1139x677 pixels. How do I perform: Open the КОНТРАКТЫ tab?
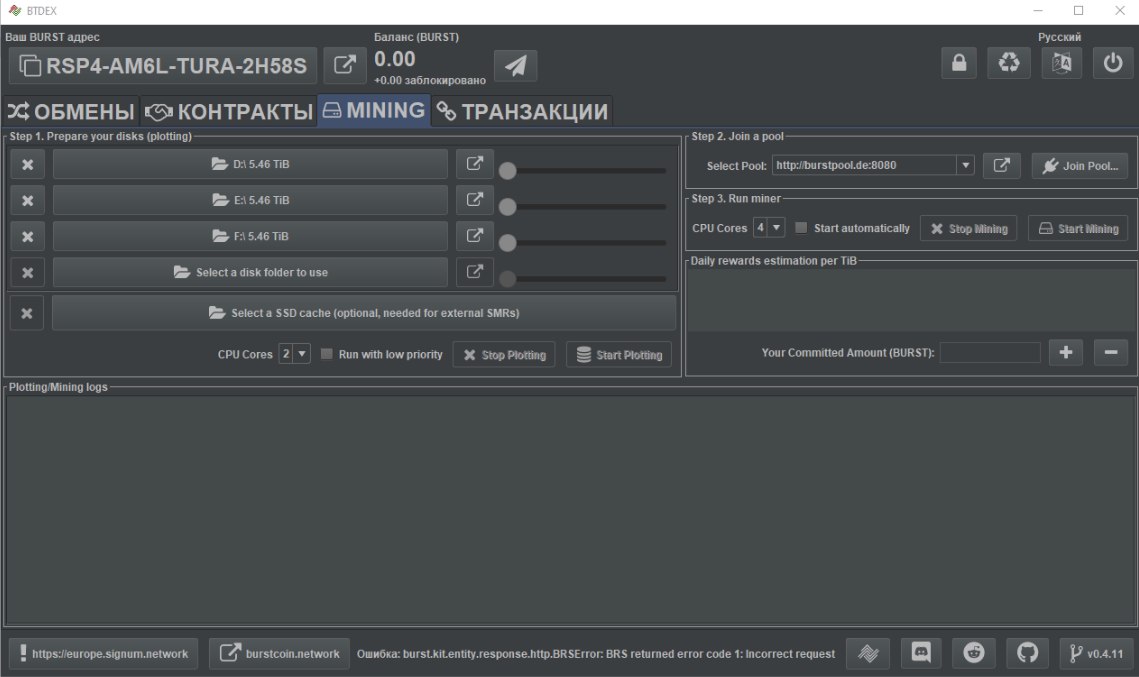click(229, 111)
